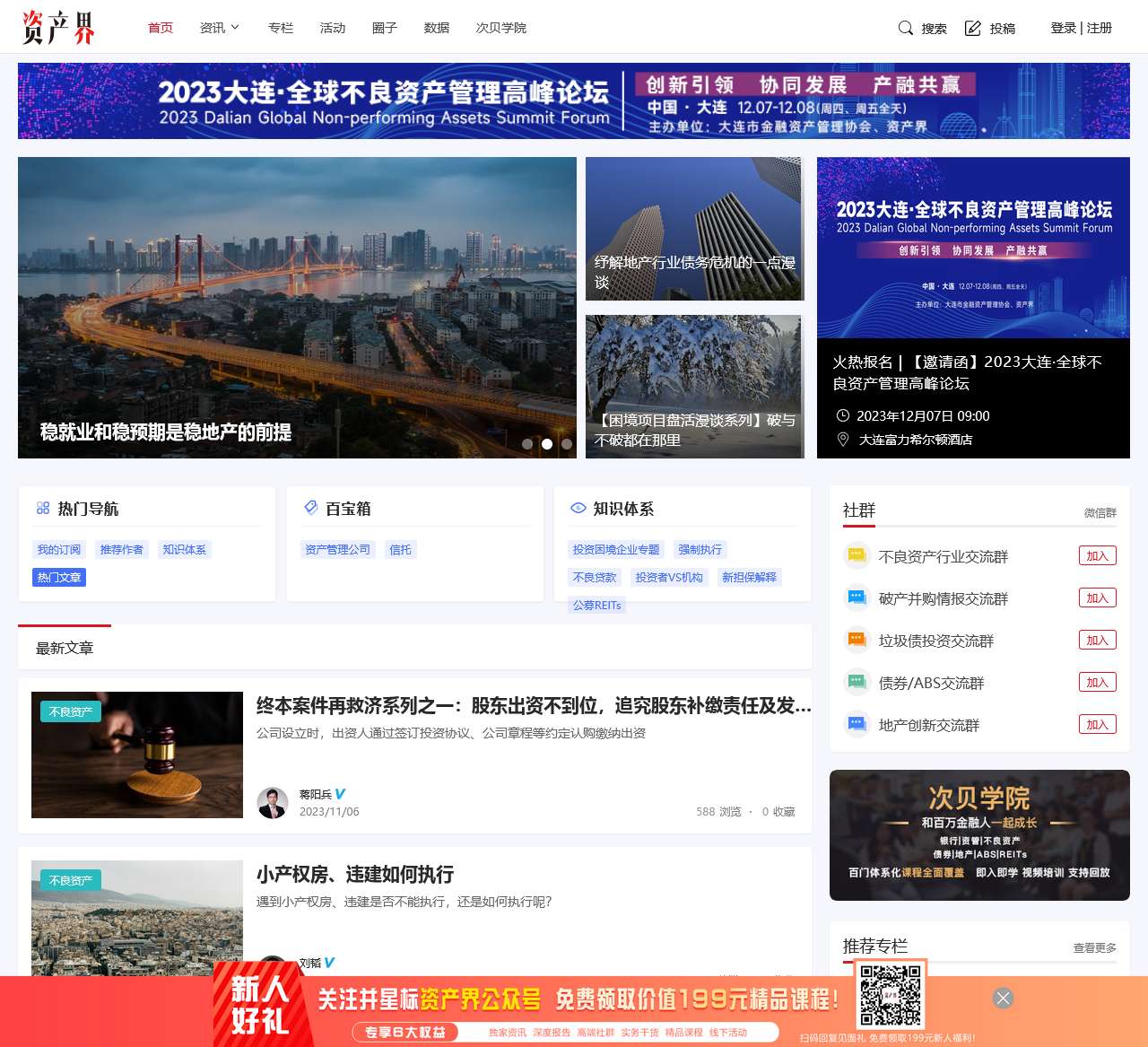
Task: Click the 微信群 label in 社群 panel
Action: 1100,513
